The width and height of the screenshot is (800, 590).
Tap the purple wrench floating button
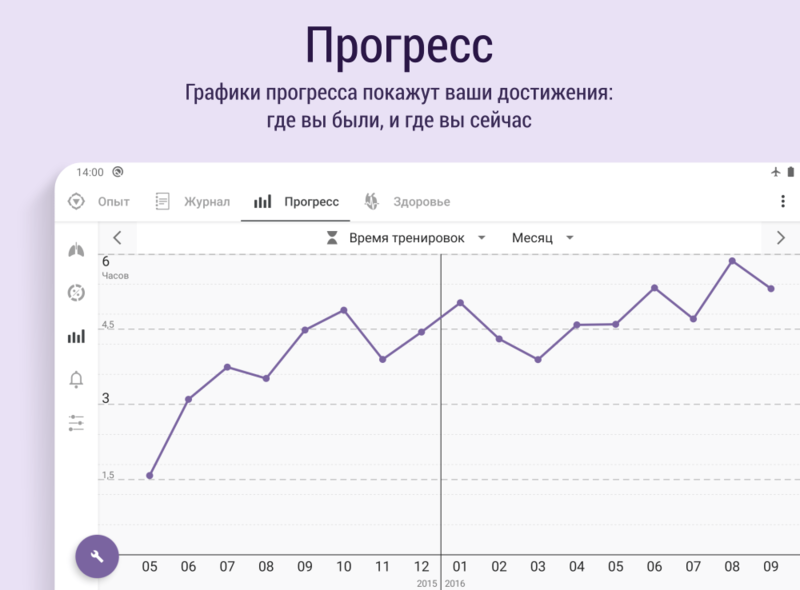point(97,556)
